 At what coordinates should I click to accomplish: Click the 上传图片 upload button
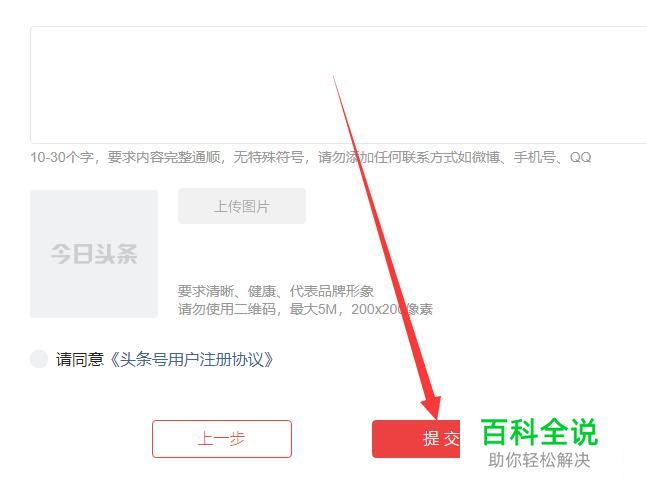pos(242,206)
